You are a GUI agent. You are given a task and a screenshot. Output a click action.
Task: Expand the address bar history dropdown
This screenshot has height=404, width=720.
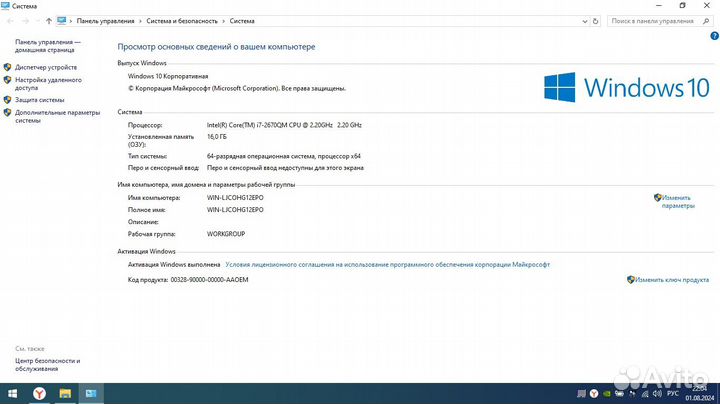point(585,21)
